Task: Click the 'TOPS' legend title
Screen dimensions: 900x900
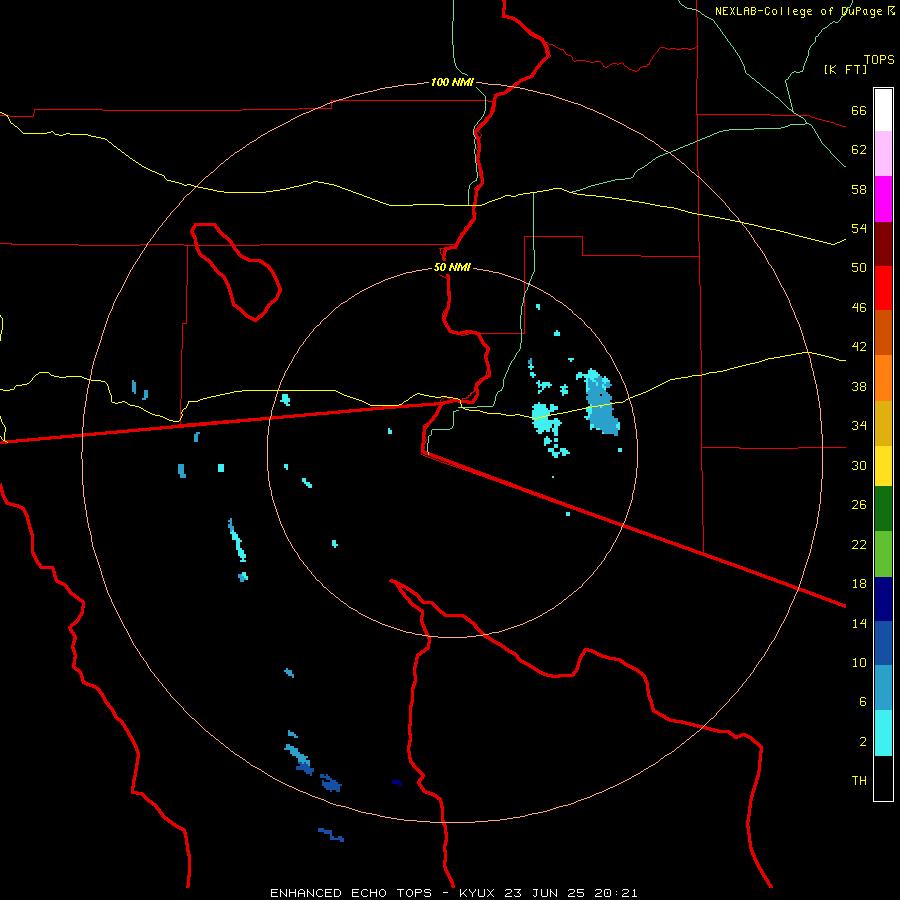Action: (879, 60)
